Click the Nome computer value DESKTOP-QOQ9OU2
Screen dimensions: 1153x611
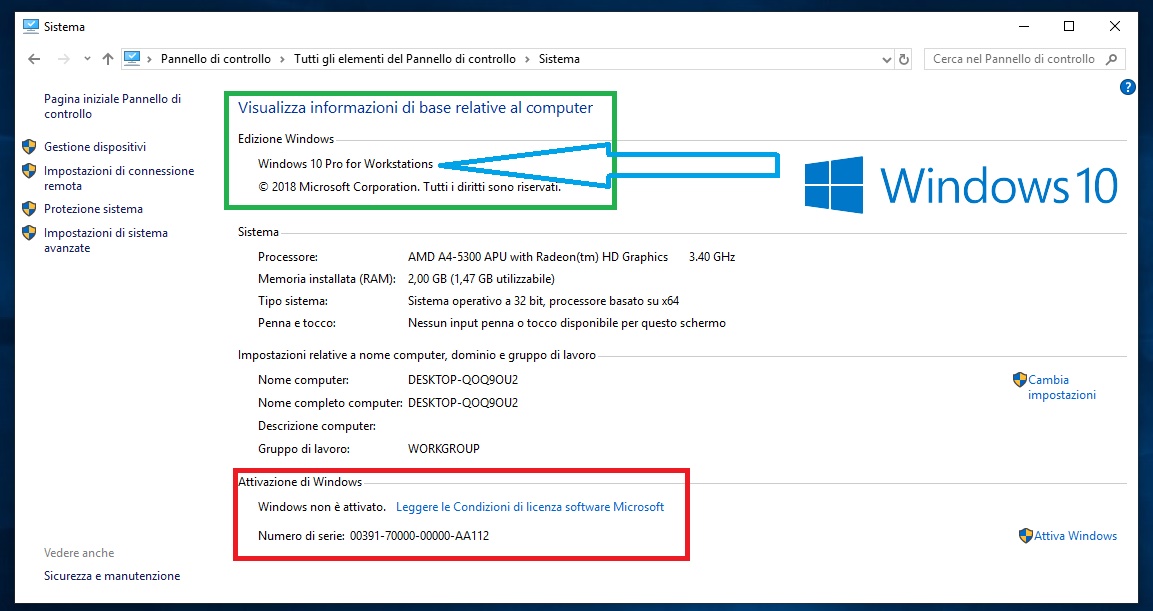click(x=463, y=380)
